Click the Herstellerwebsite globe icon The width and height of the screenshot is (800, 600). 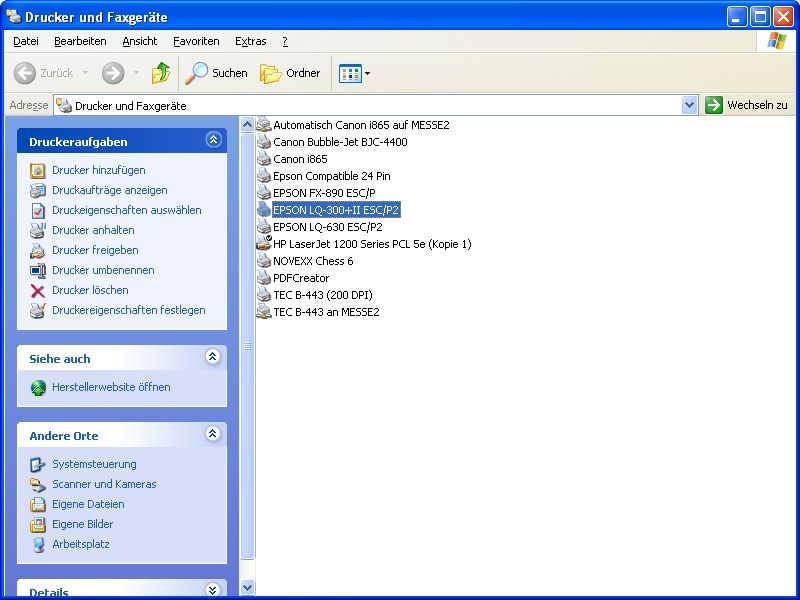coord(38,388)
